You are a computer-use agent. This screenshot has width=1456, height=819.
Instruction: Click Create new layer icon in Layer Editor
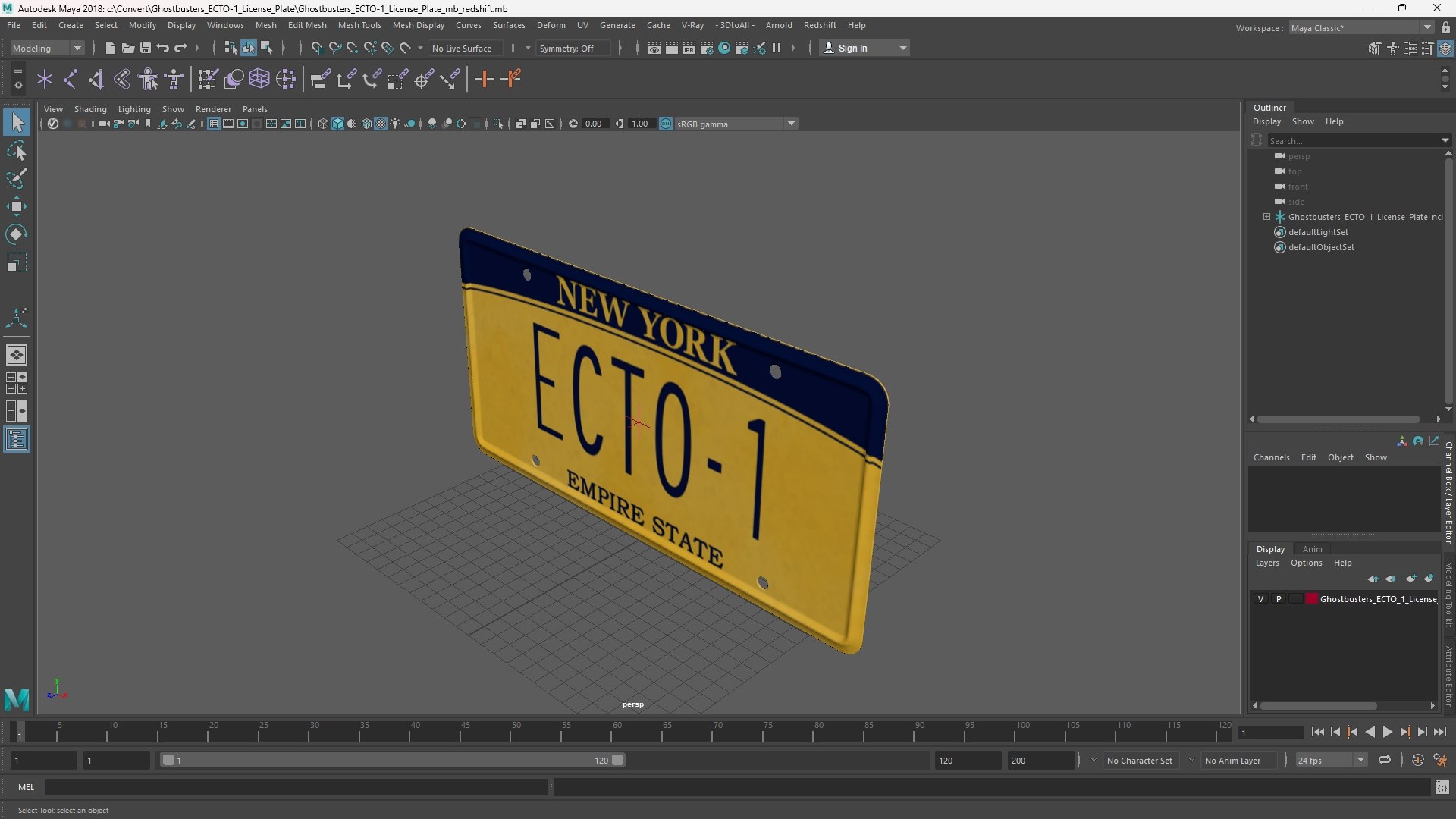click(x=1410, y=579)
